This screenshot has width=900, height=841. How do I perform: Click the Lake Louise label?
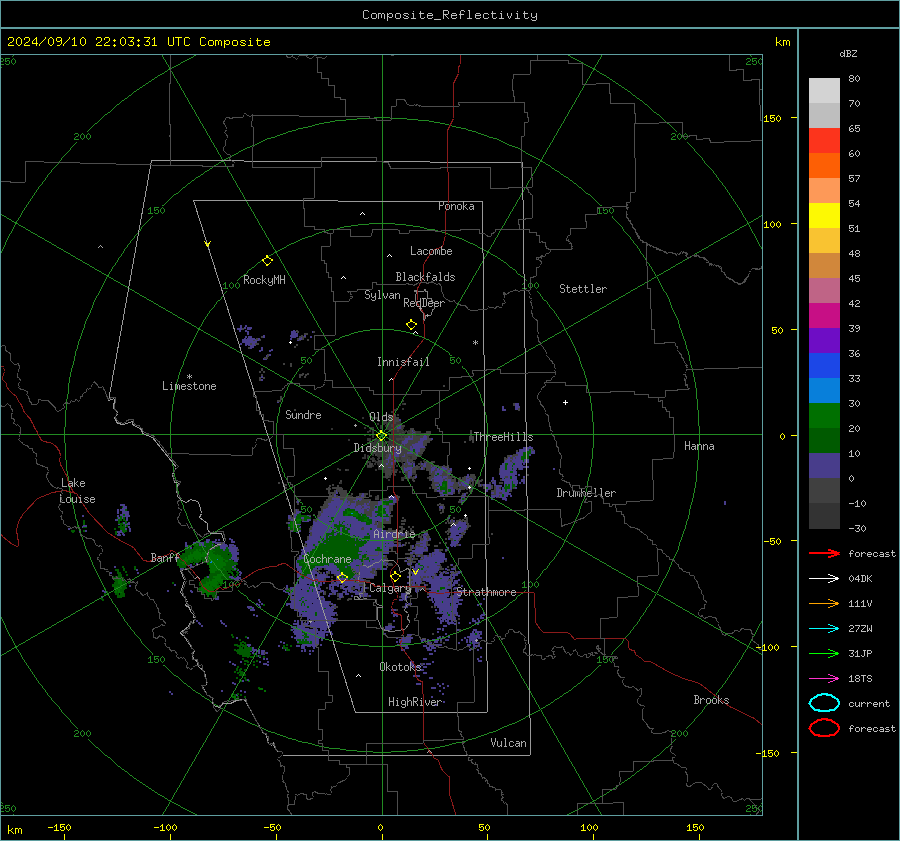78,491
